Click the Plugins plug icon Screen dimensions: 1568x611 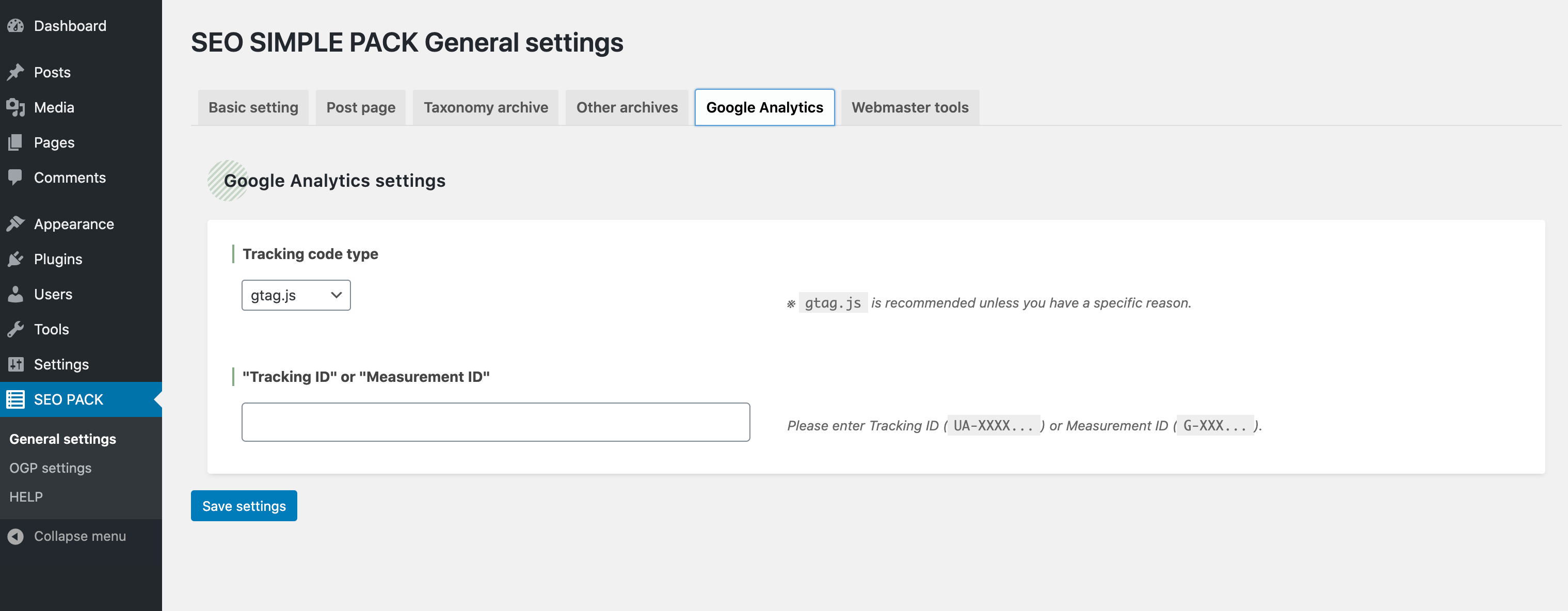coord(16,259)
